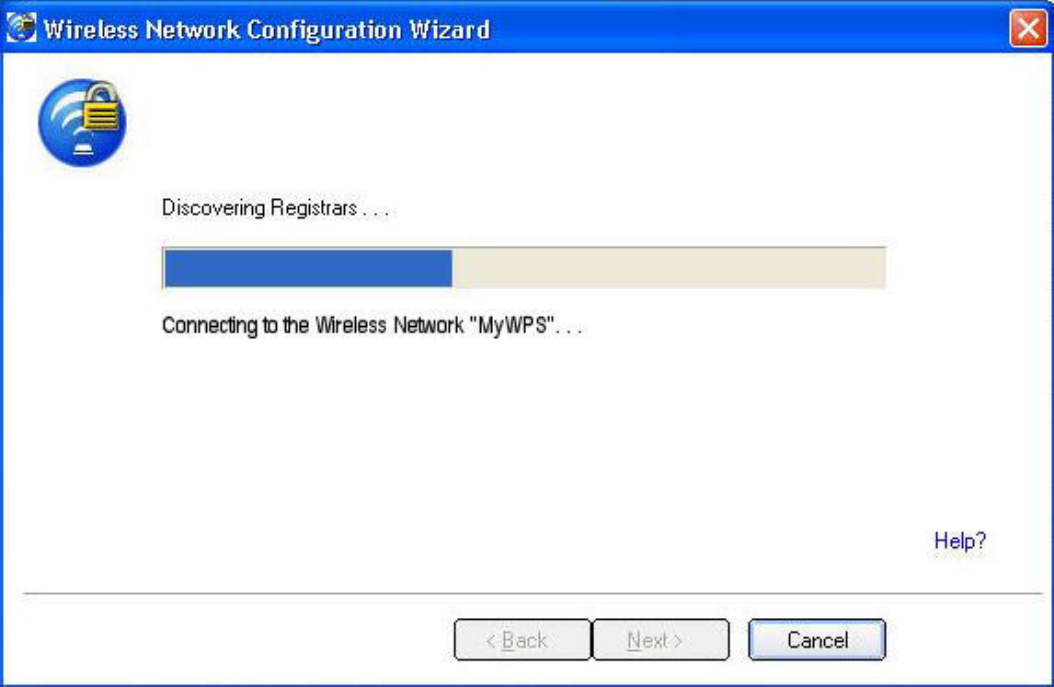The height and width of the screenshot is (687, 1054).
Task: Click the gold padlock on the wireless logo
Action: (x=102, y=106)
